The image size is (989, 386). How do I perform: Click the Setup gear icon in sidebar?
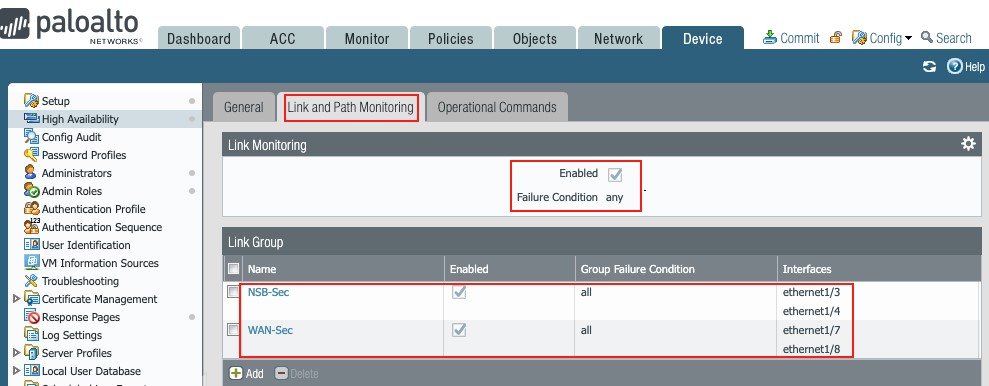31,100
